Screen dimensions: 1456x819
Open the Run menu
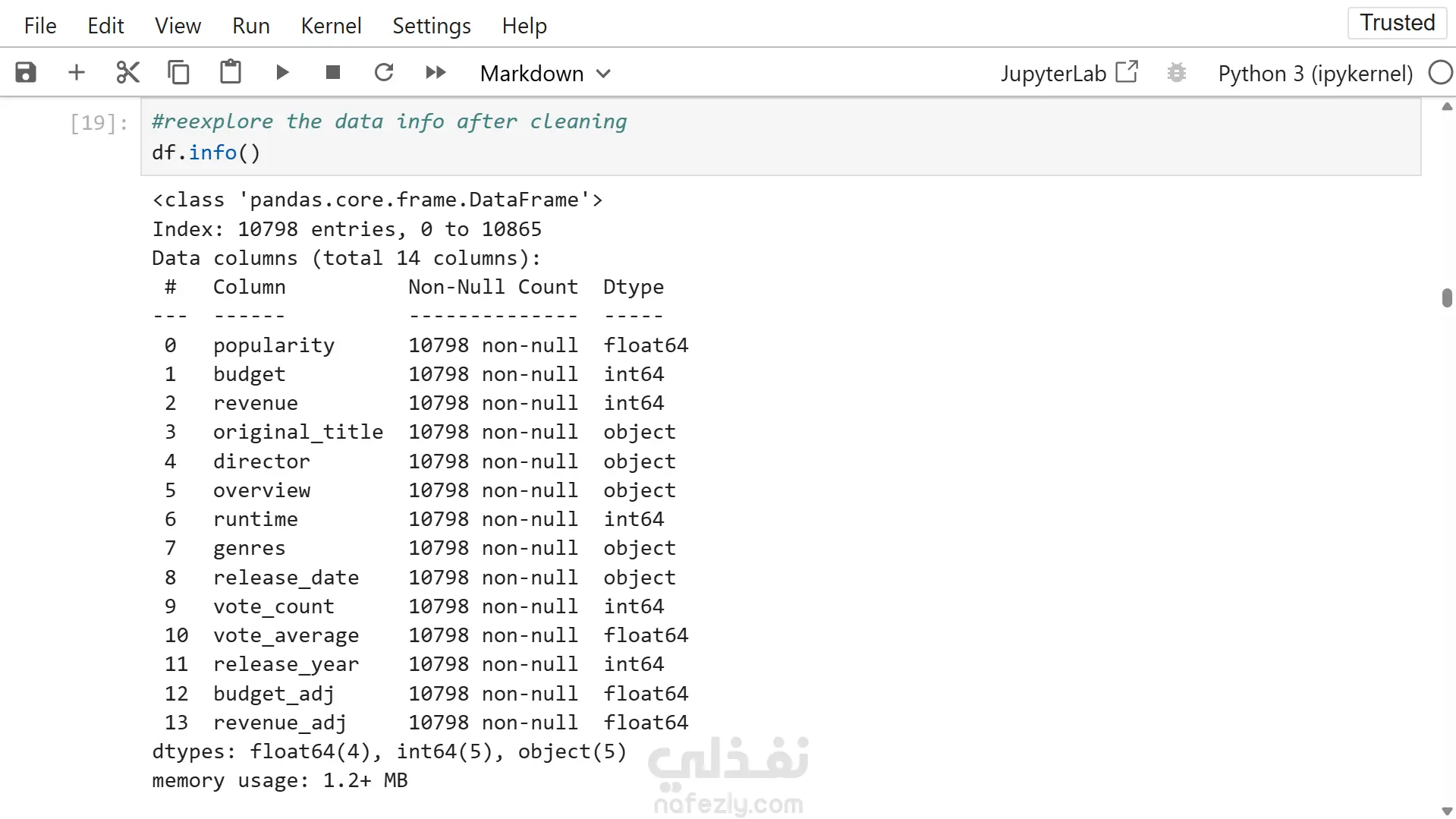coord(251,26)
